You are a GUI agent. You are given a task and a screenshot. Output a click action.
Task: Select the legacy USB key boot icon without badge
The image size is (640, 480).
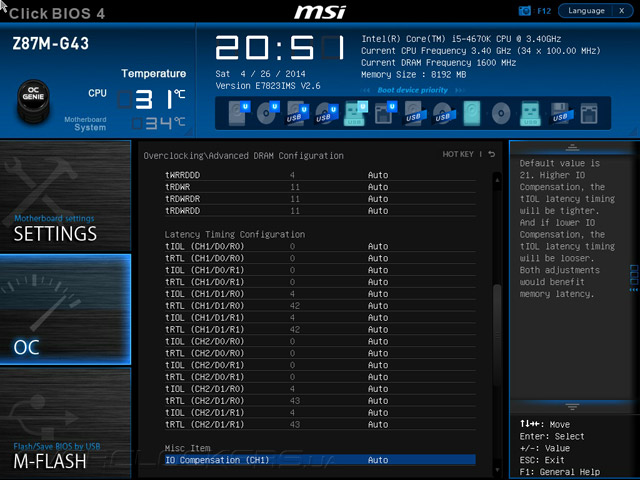coord(530,113)
